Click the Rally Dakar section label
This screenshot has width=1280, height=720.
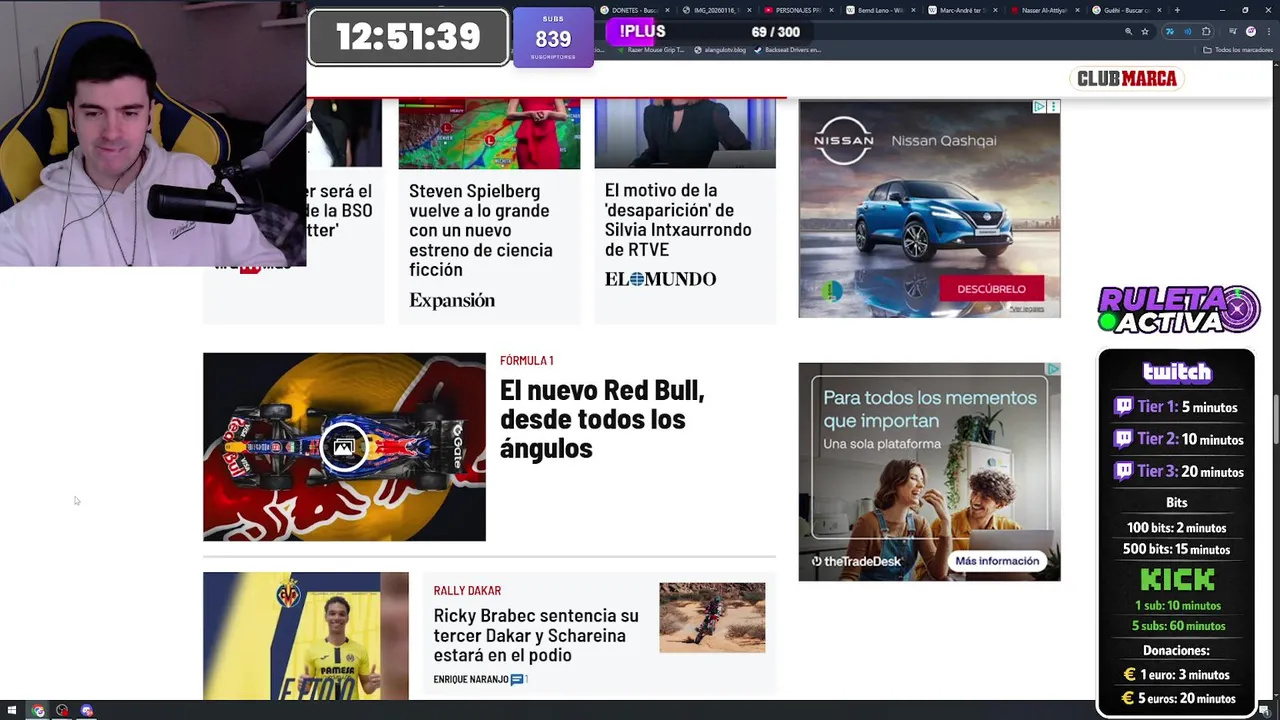467,590
